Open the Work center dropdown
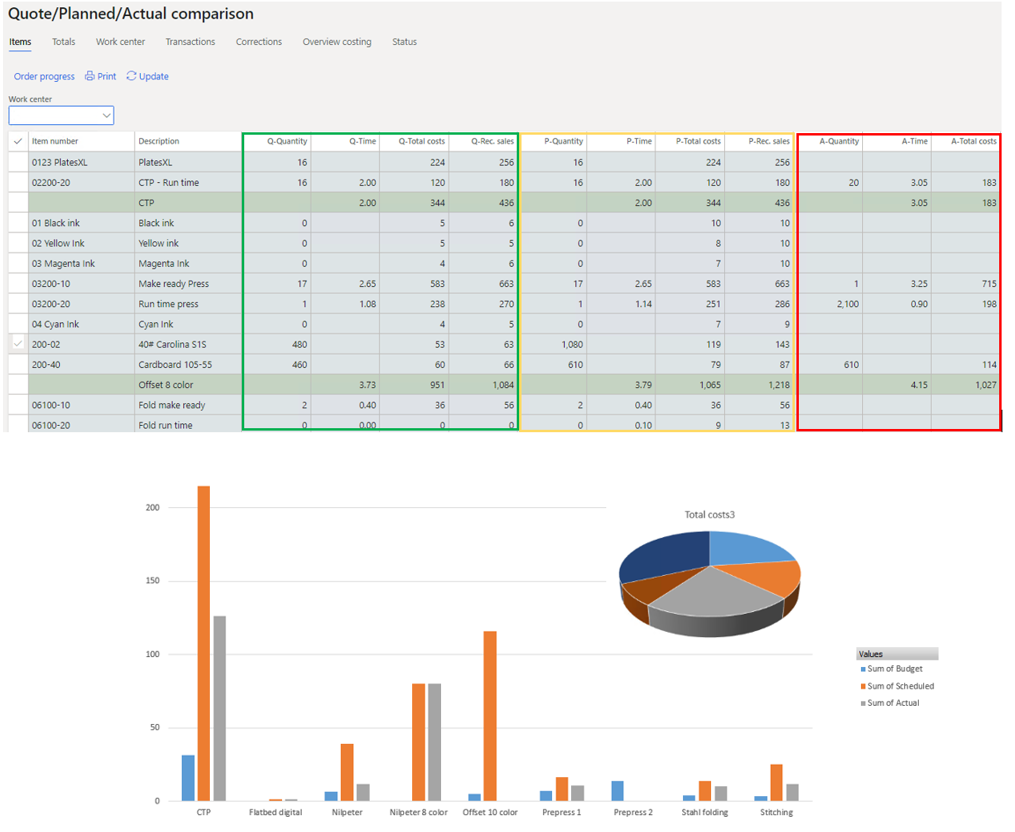Screen dimensions: 1015x832 [x=105, y=115]
